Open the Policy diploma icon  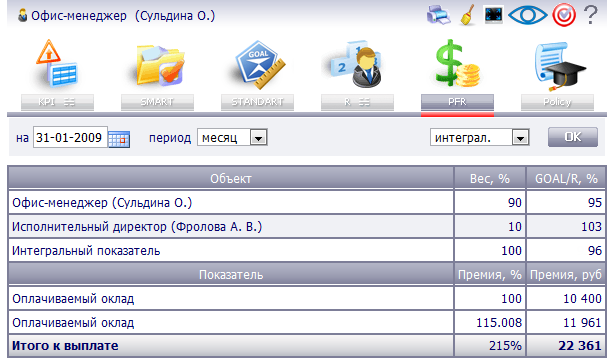[559, 66]
